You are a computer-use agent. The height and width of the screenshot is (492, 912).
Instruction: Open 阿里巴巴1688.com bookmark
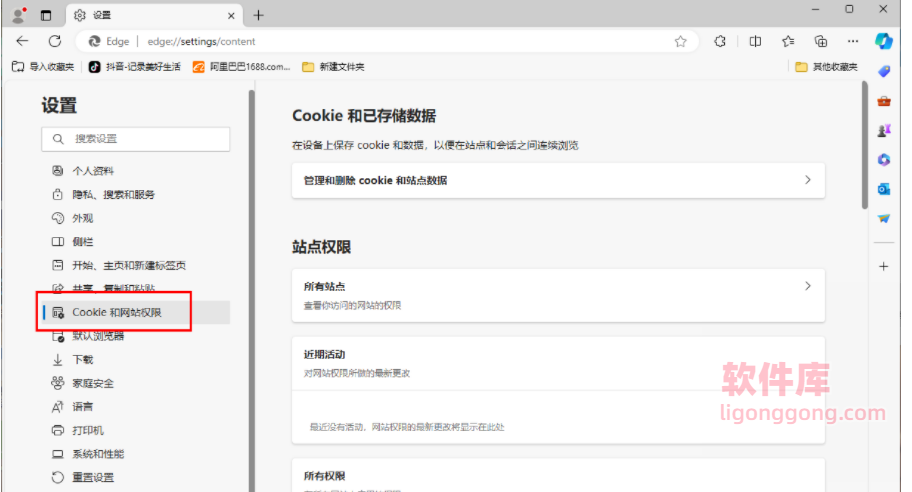click(241, 67)
